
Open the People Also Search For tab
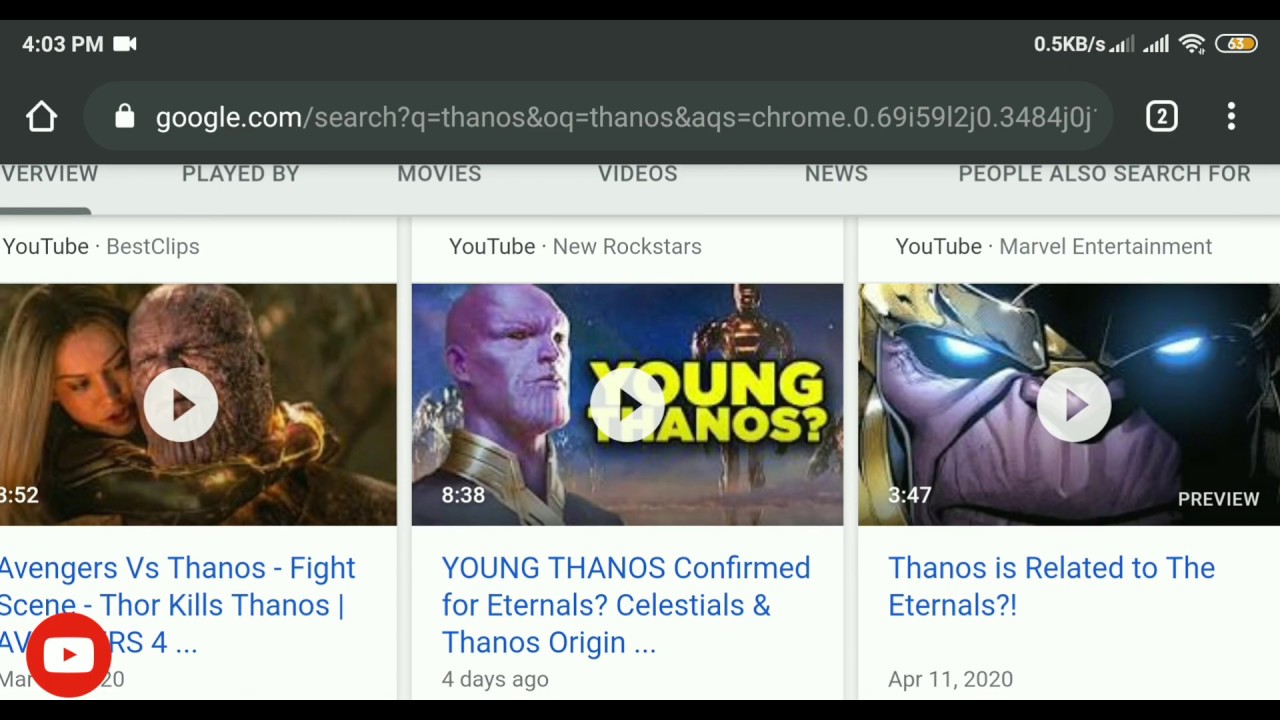tap(1104, 174)
